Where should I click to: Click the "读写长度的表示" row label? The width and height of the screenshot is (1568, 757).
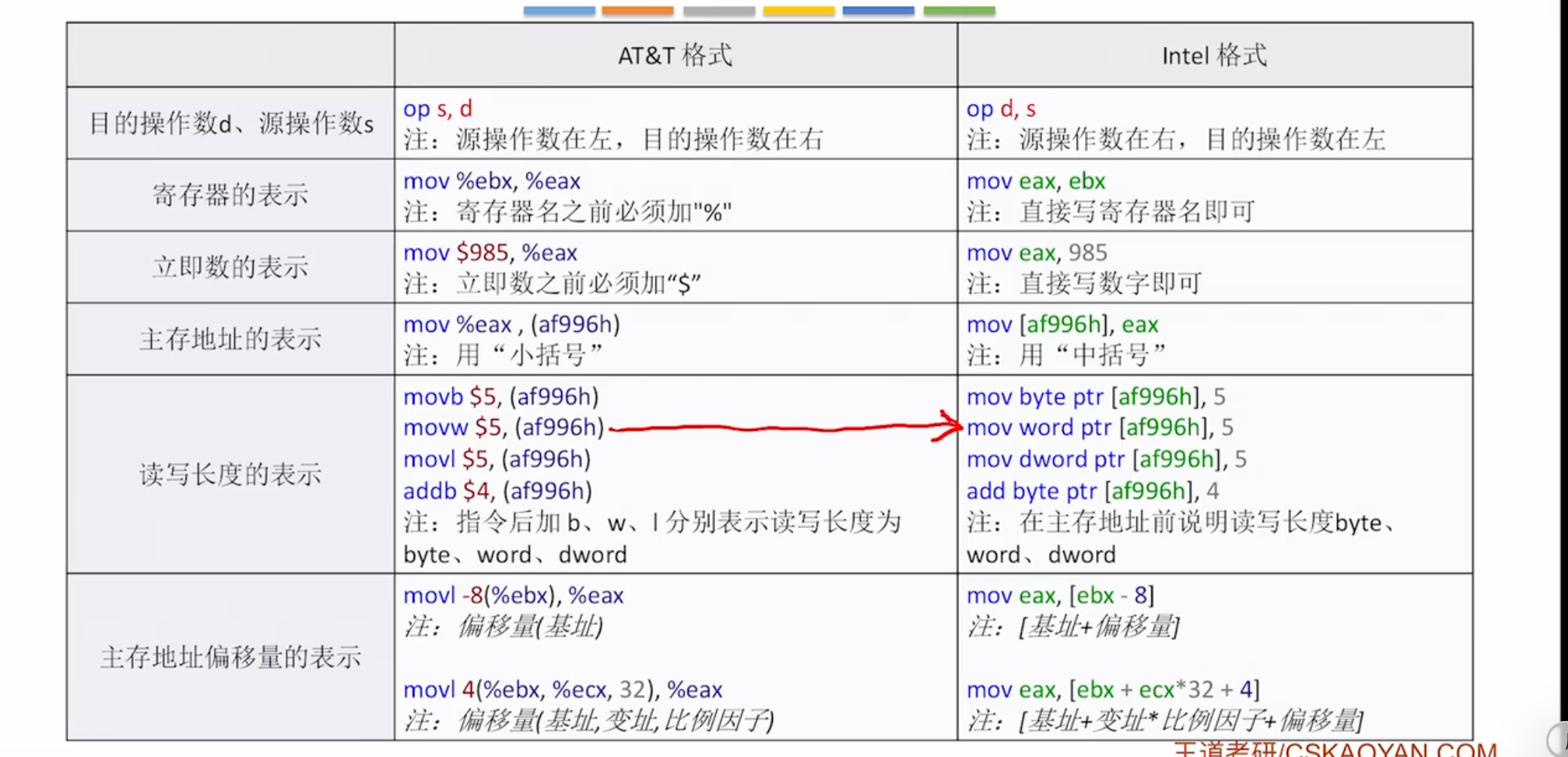pos(230,474)
